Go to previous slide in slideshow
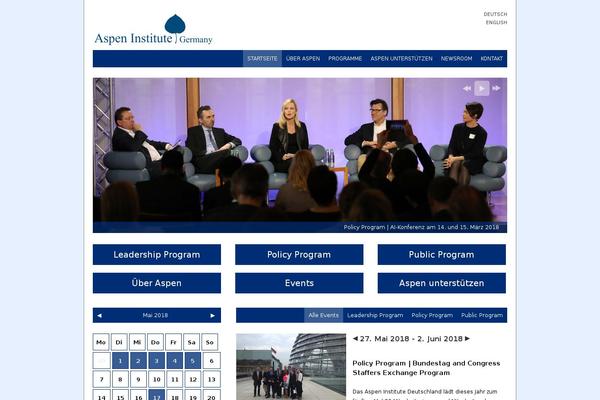Screen dimensions: 600x400 pos(467,88)
